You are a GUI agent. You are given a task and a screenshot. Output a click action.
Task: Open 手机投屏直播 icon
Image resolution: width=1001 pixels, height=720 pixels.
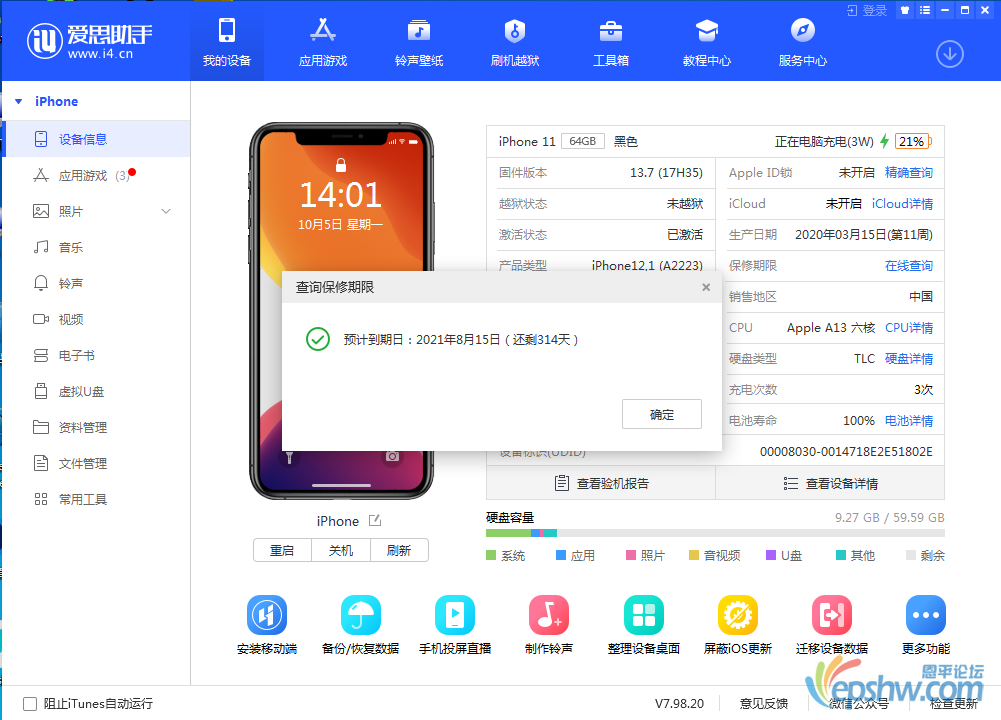(x=455, y=615)
